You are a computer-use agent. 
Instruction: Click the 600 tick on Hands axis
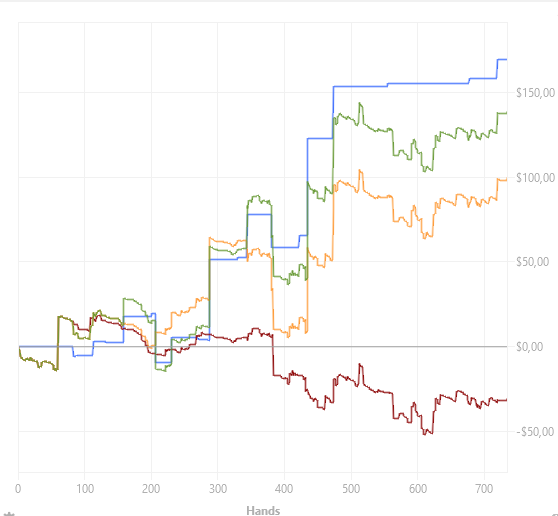[417, 489]
